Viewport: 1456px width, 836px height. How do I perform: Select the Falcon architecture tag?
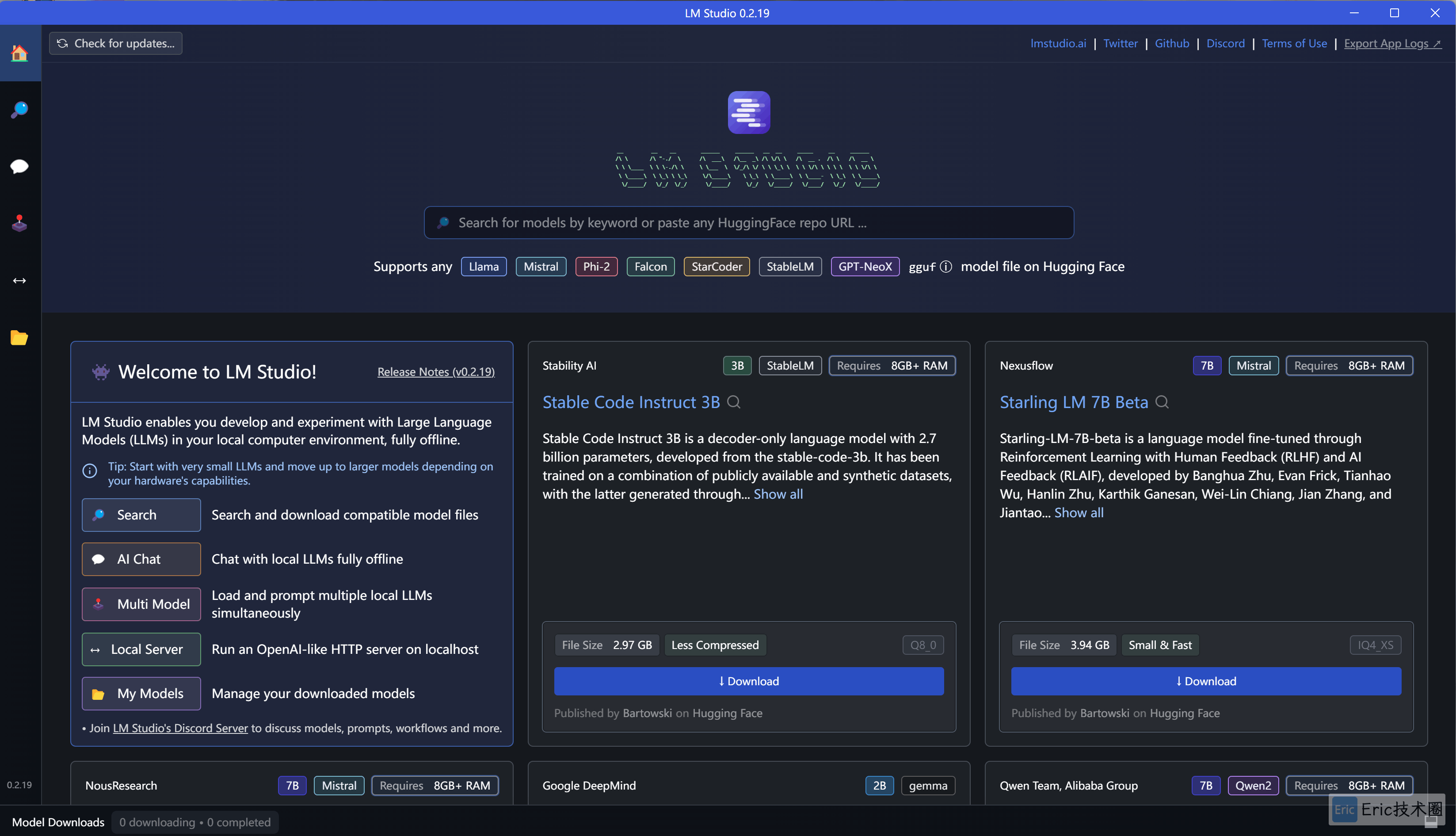click(651, 267)
